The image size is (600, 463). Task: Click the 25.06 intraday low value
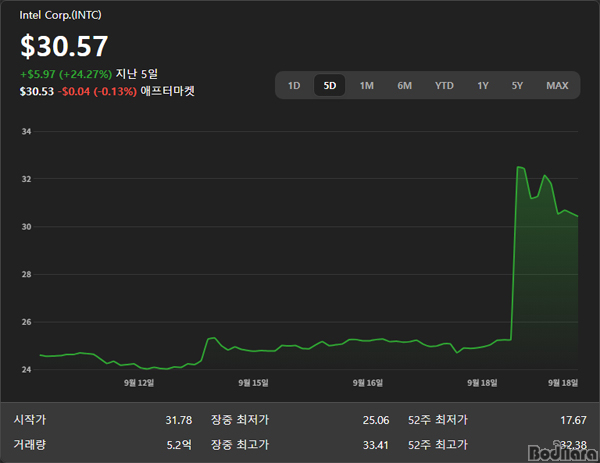click(x=376, y=420)
